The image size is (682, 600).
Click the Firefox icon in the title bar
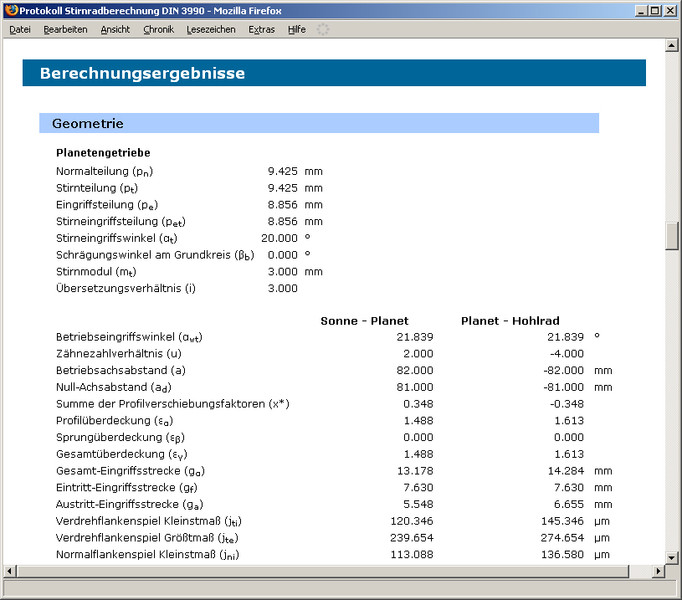(x=11, y=10)
